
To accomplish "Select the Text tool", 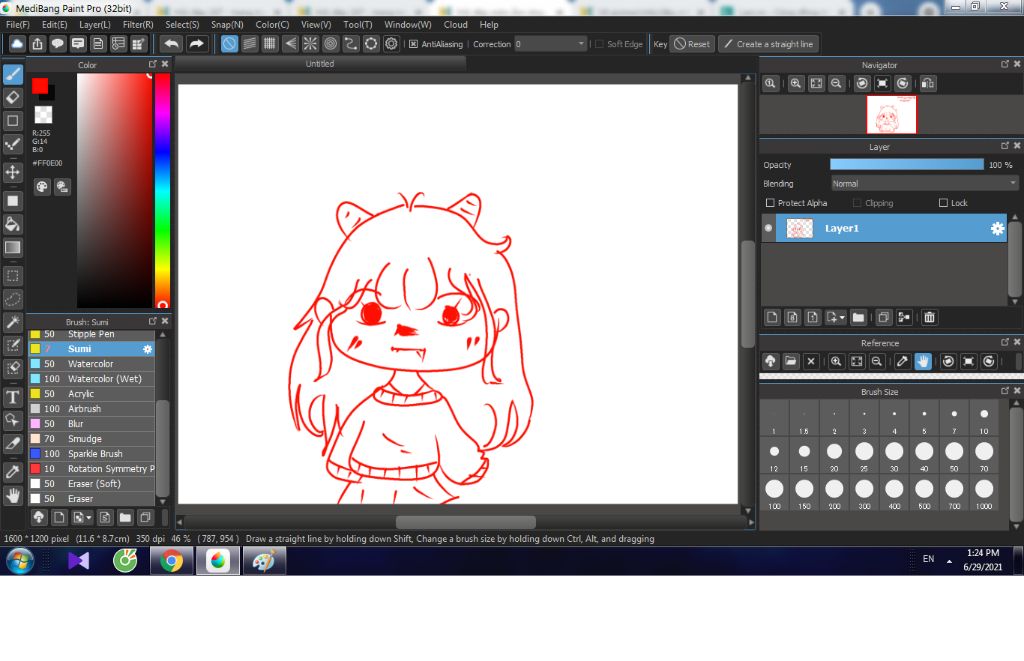I will point(13,396).
